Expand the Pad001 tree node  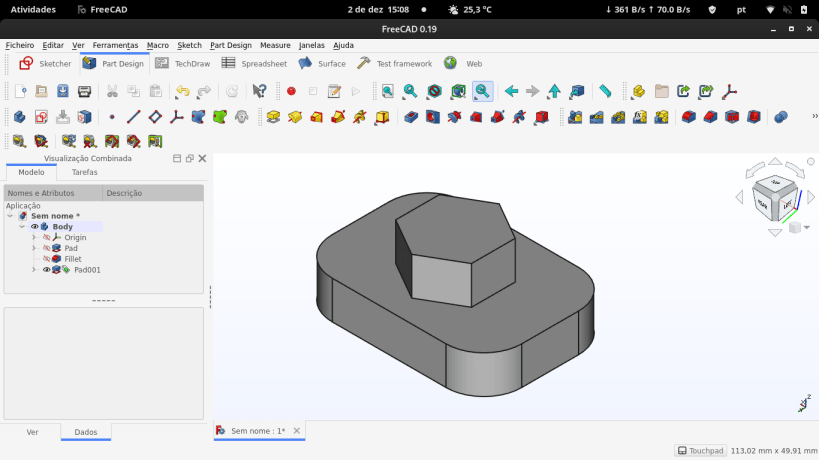tap(34, 270)
